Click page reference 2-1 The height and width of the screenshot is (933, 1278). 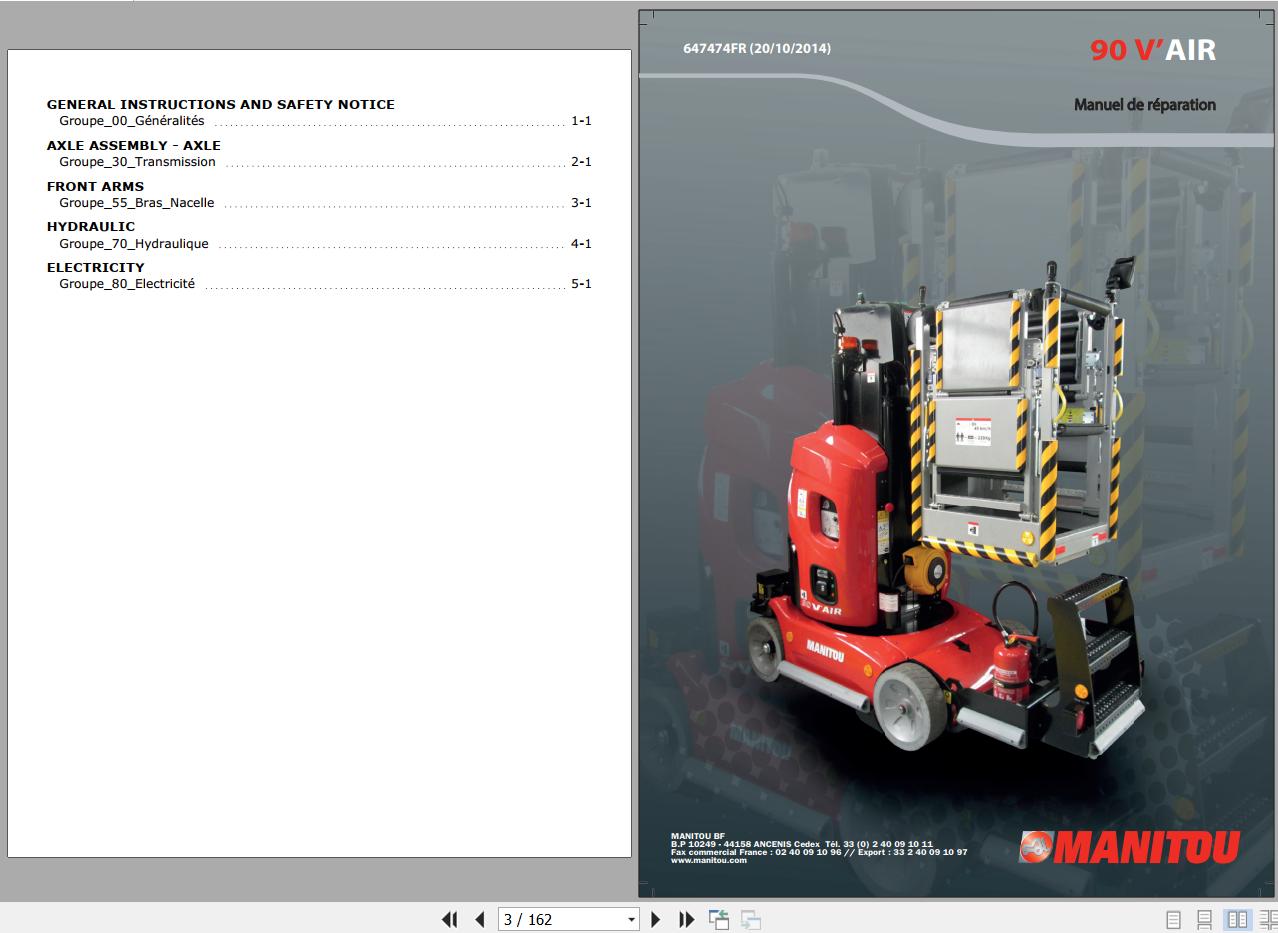581,162
